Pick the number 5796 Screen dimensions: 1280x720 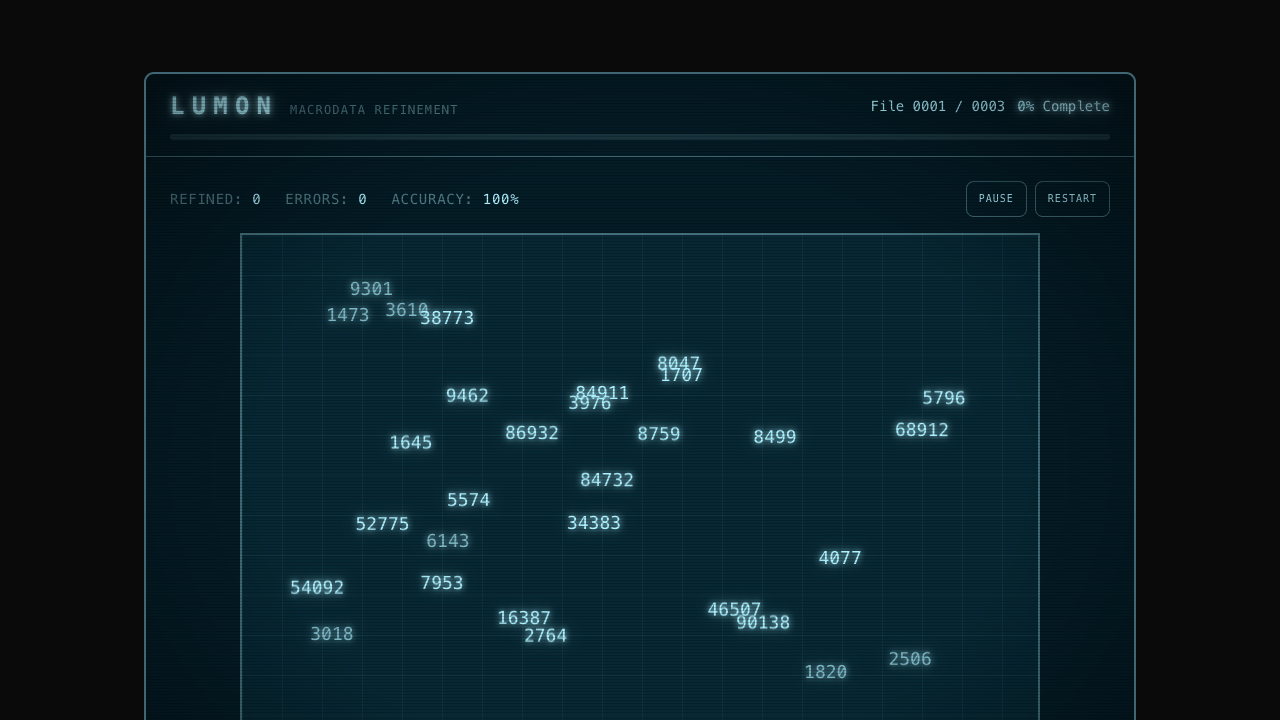(944, 398)
